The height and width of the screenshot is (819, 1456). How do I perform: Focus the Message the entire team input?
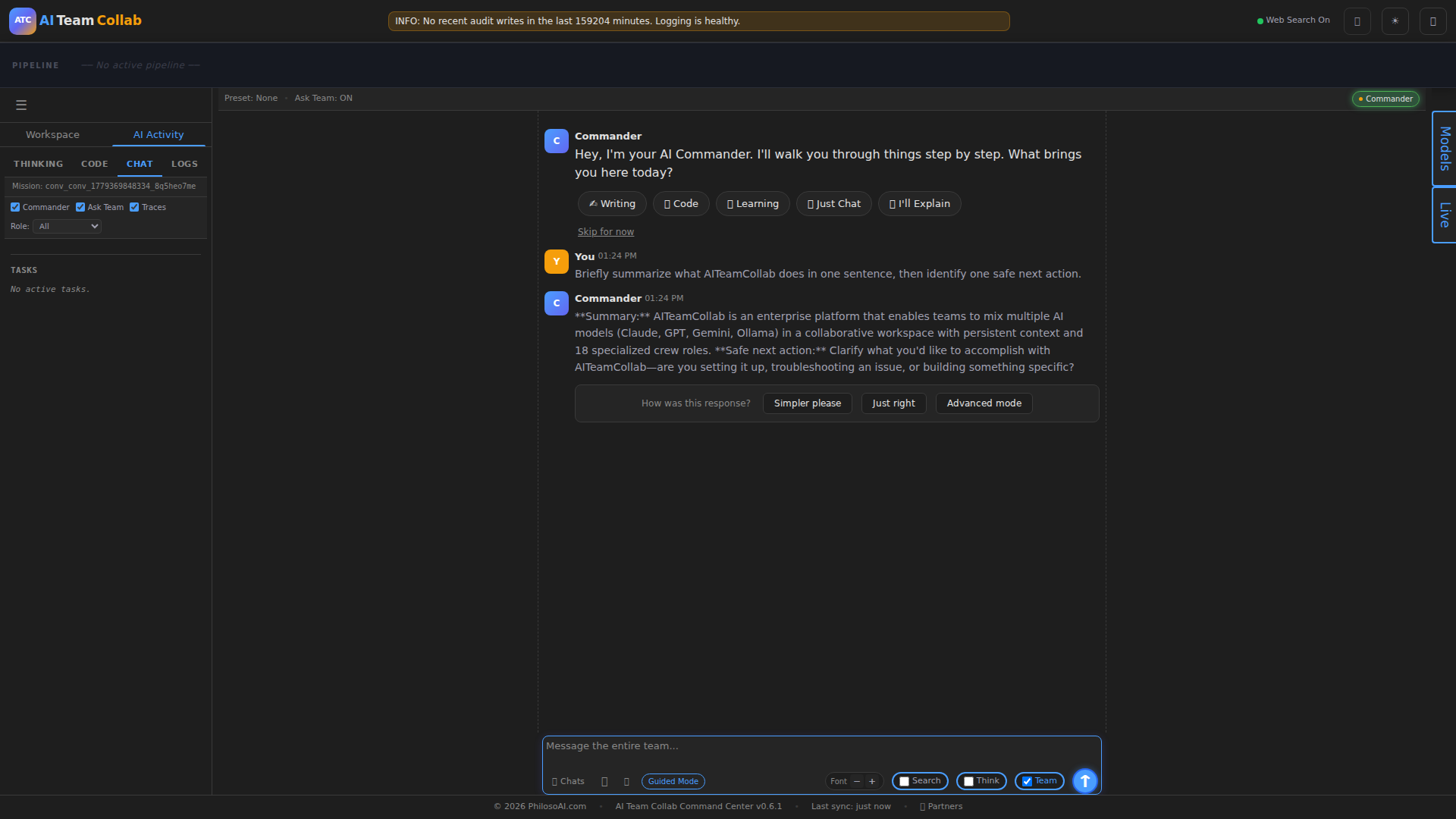pyautogui.click(x=822, y=754)
